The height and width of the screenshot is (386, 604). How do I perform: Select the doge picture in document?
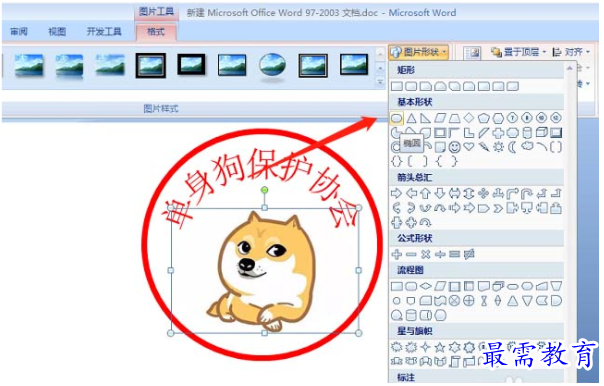tap(265, 270)
